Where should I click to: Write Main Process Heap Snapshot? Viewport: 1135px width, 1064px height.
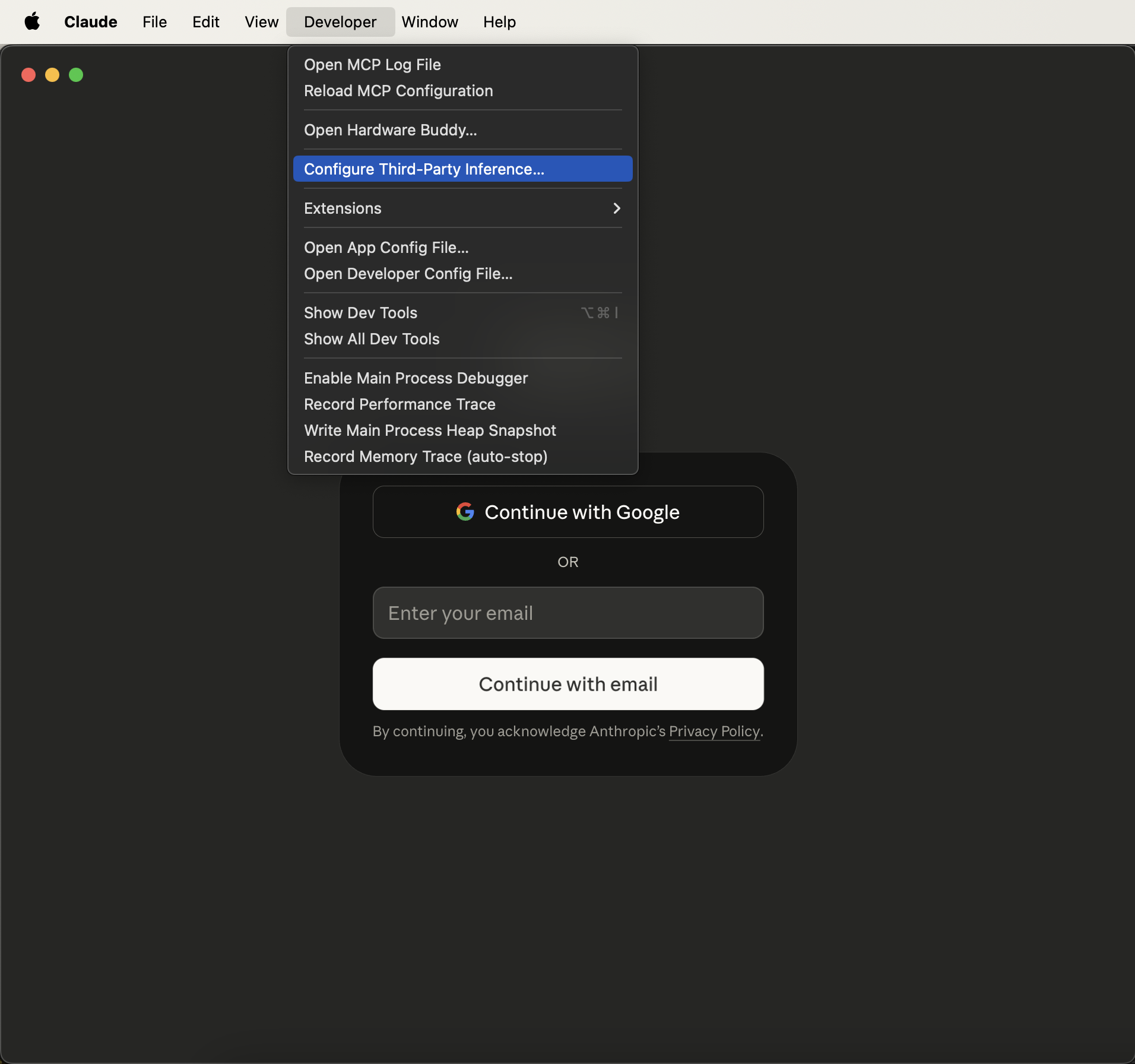429,430
